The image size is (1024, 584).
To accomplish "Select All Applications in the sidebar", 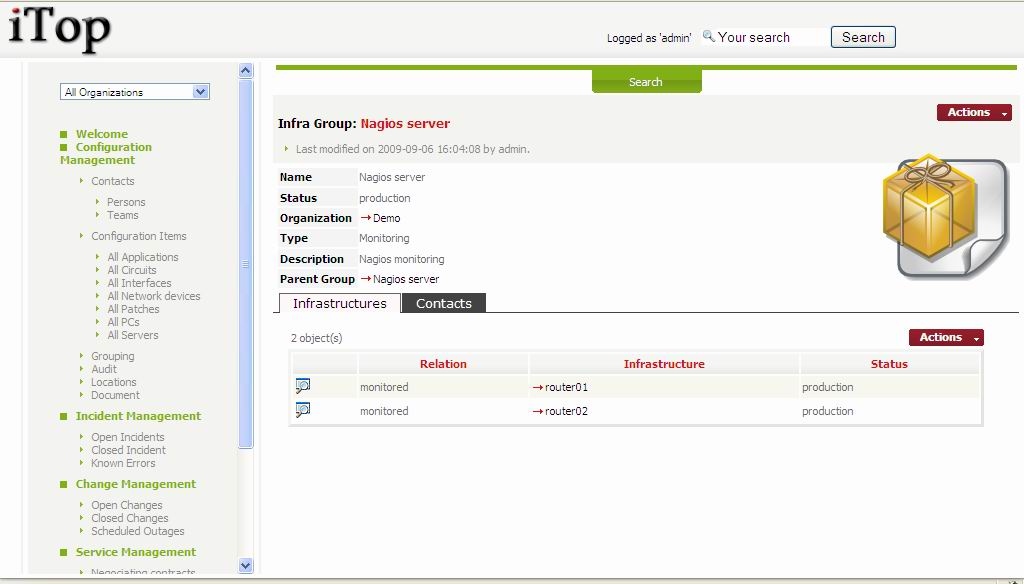I will coord(143,257).
